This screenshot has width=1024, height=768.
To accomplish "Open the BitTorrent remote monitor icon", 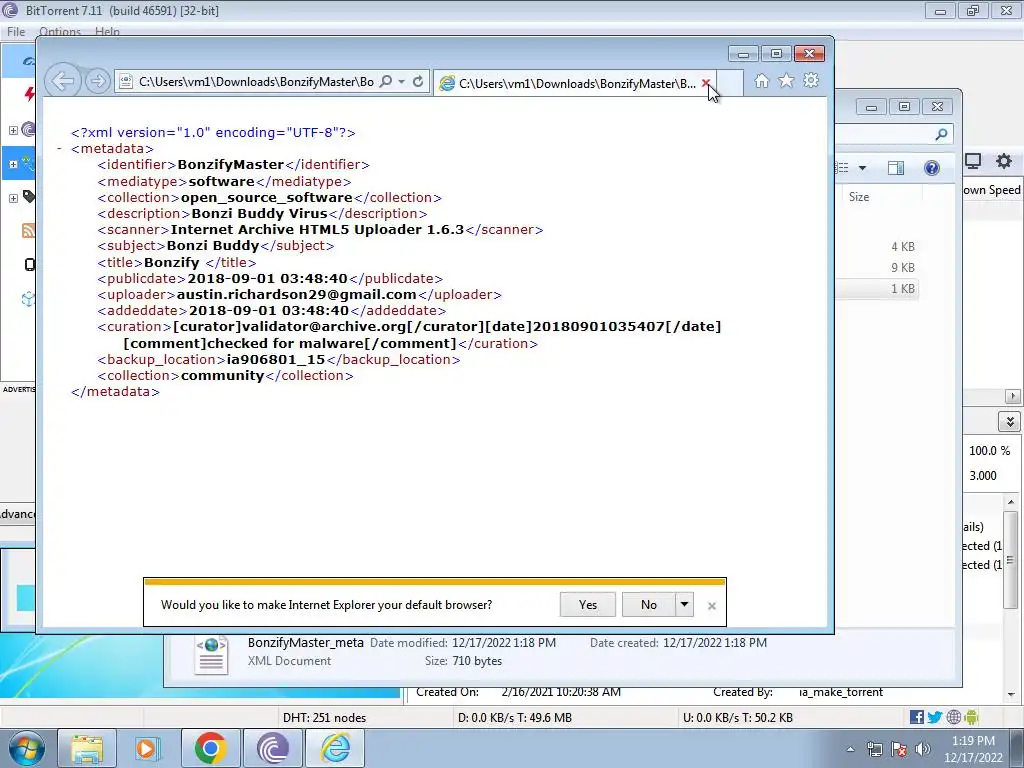I will [x=973, y=161].
